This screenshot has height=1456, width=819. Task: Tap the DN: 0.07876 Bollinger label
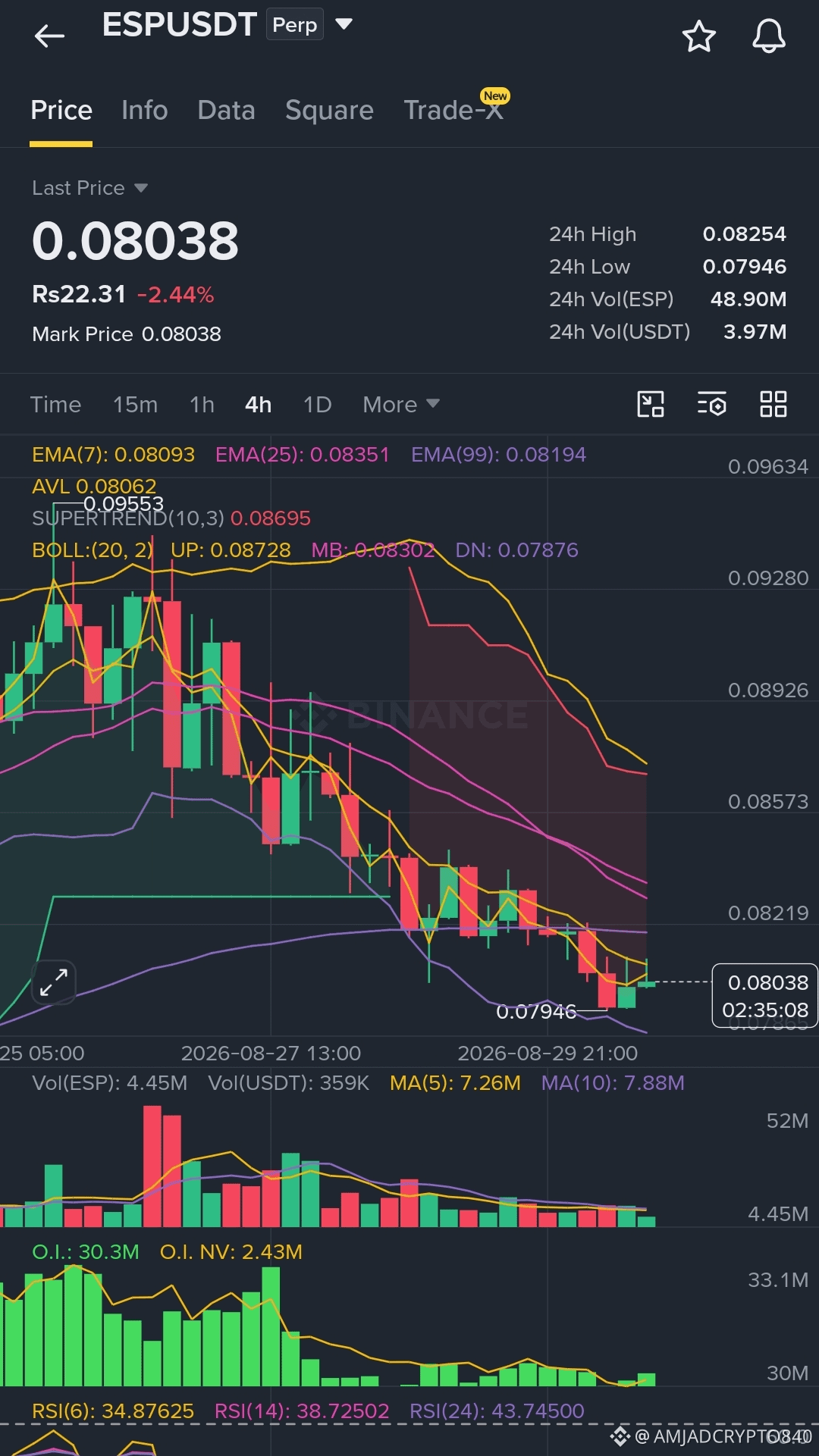coord(516,550)
